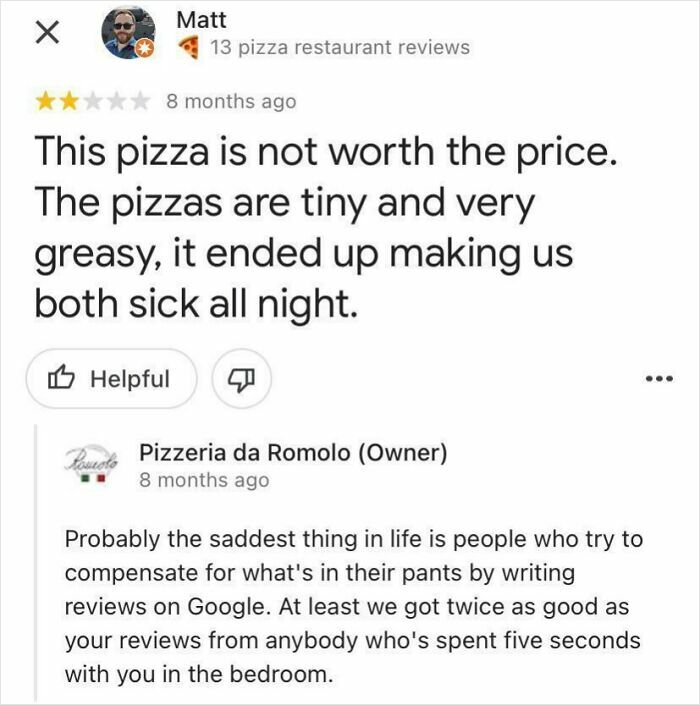Click the owner reply's 8 months ago timestamp
Image resolution: width=700 pixels, height=705 pixels.
tap(204, 480)
